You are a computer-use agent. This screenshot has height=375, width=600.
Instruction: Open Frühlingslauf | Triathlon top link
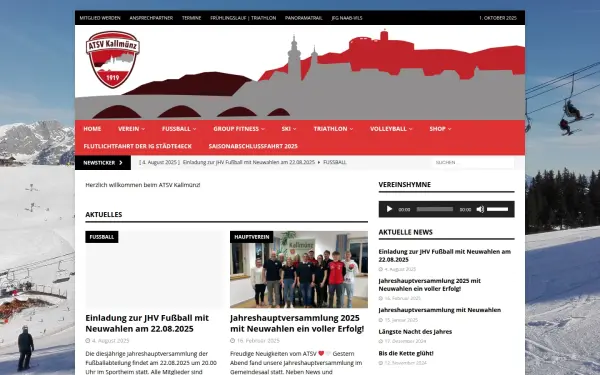point(243,18)
